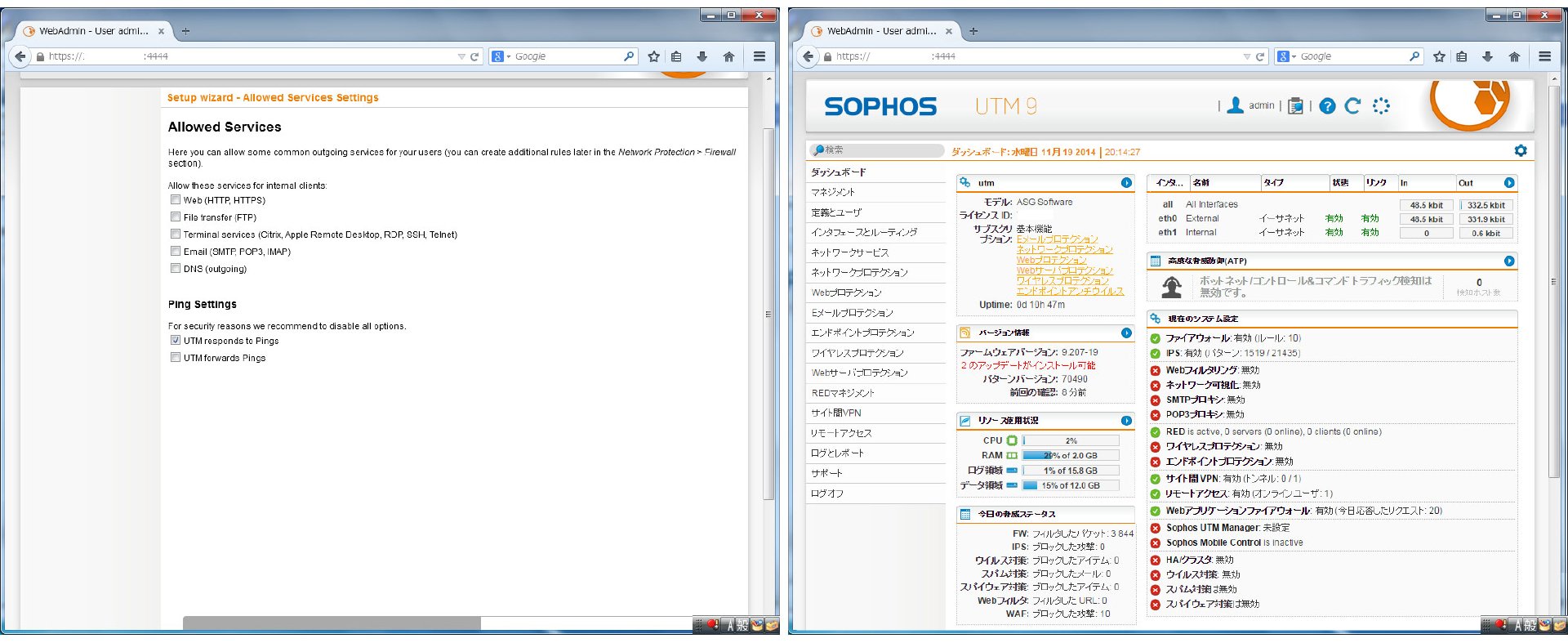Open the clipboard notes icon in Sophos header
The height and width of the screenshot is (643, 1568).
(x=1295, y=106)
